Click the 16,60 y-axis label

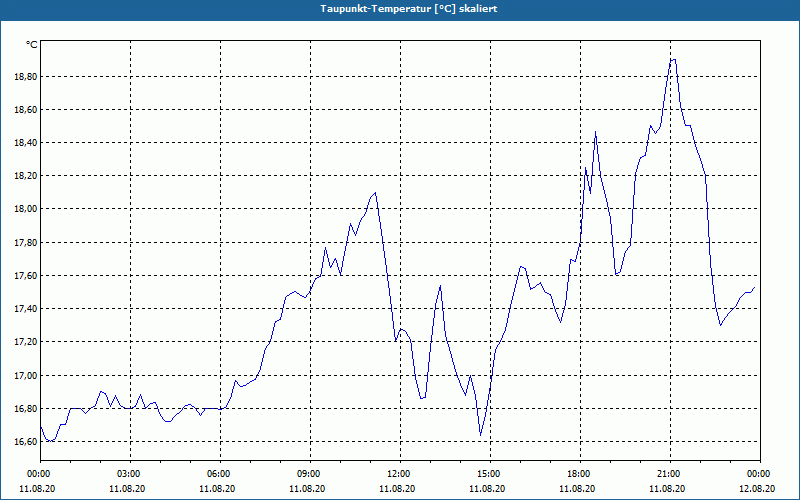[24, 442]
